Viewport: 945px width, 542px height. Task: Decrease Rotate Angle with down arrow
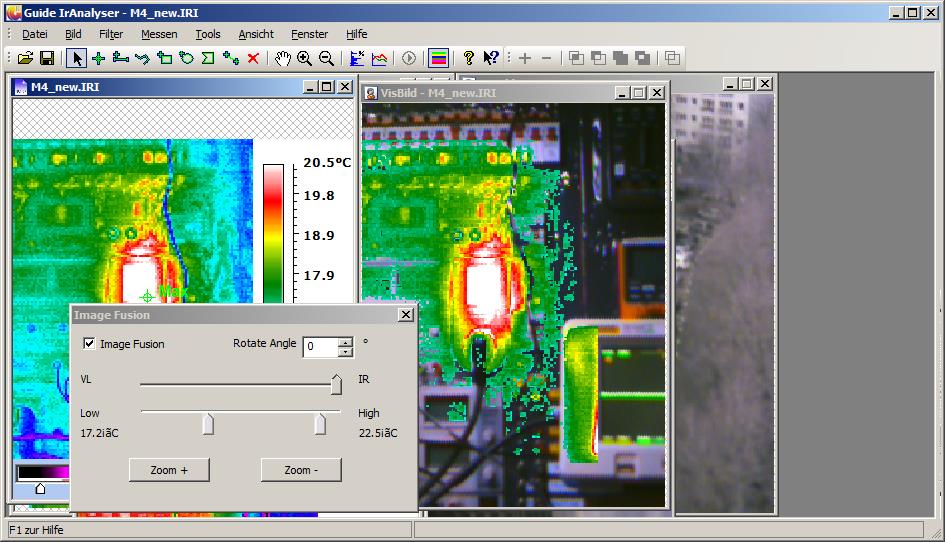(x=345, y=352)
